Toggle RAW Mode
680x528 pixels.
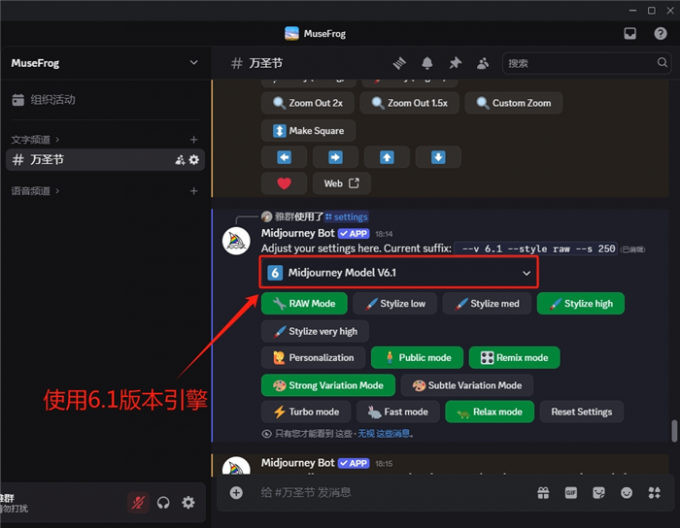pyautogui.click(x=304, y=303)
